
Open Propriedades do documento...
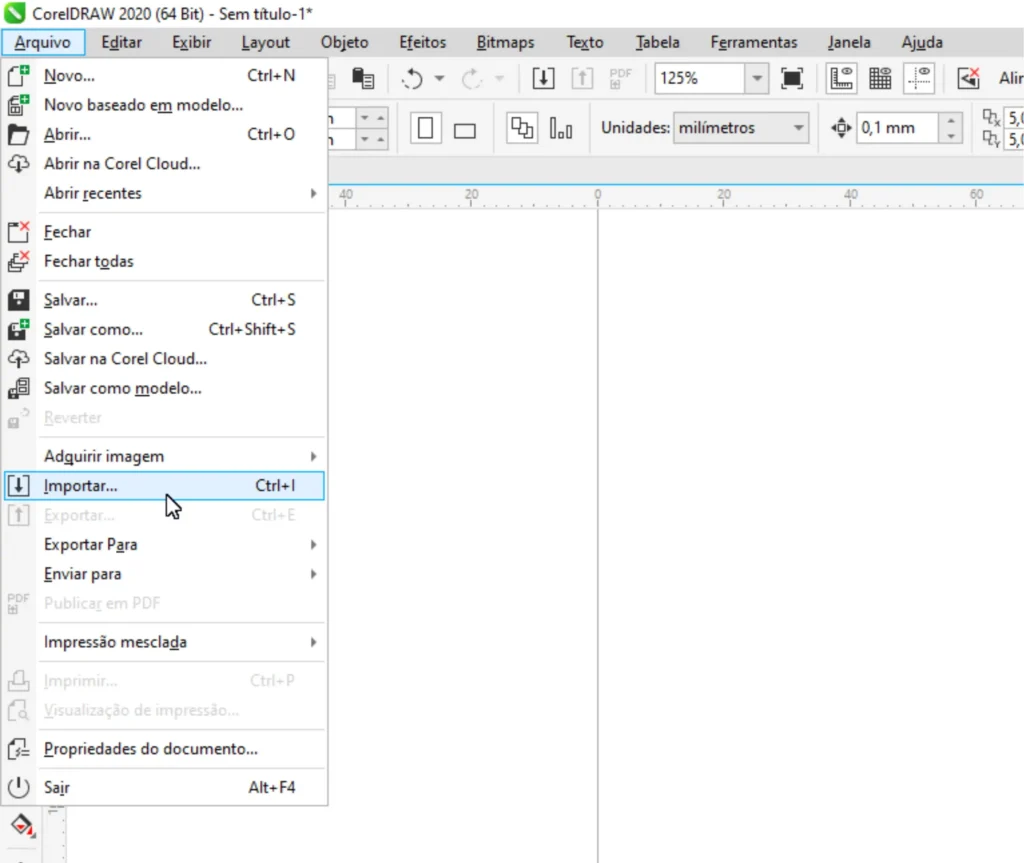pos(163,749)
